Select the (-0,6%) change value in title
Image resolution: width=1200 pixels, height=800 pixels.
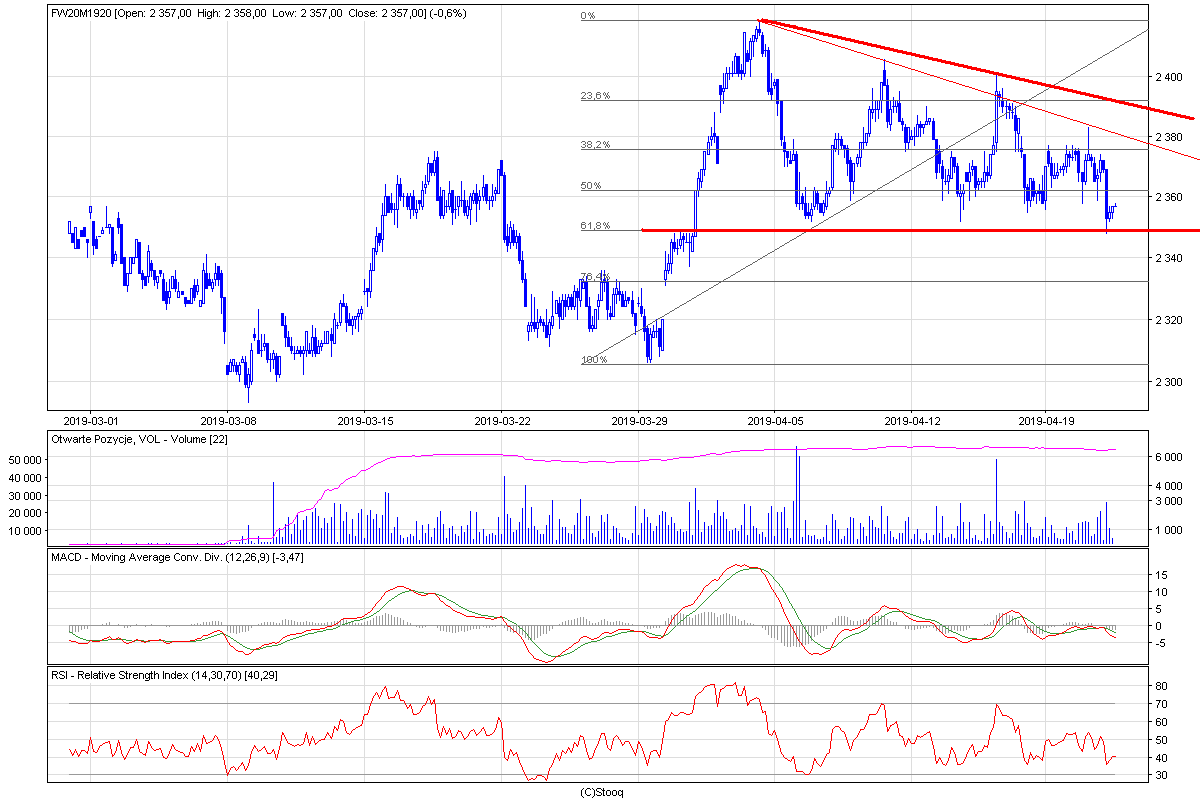[x=446, y=13]
